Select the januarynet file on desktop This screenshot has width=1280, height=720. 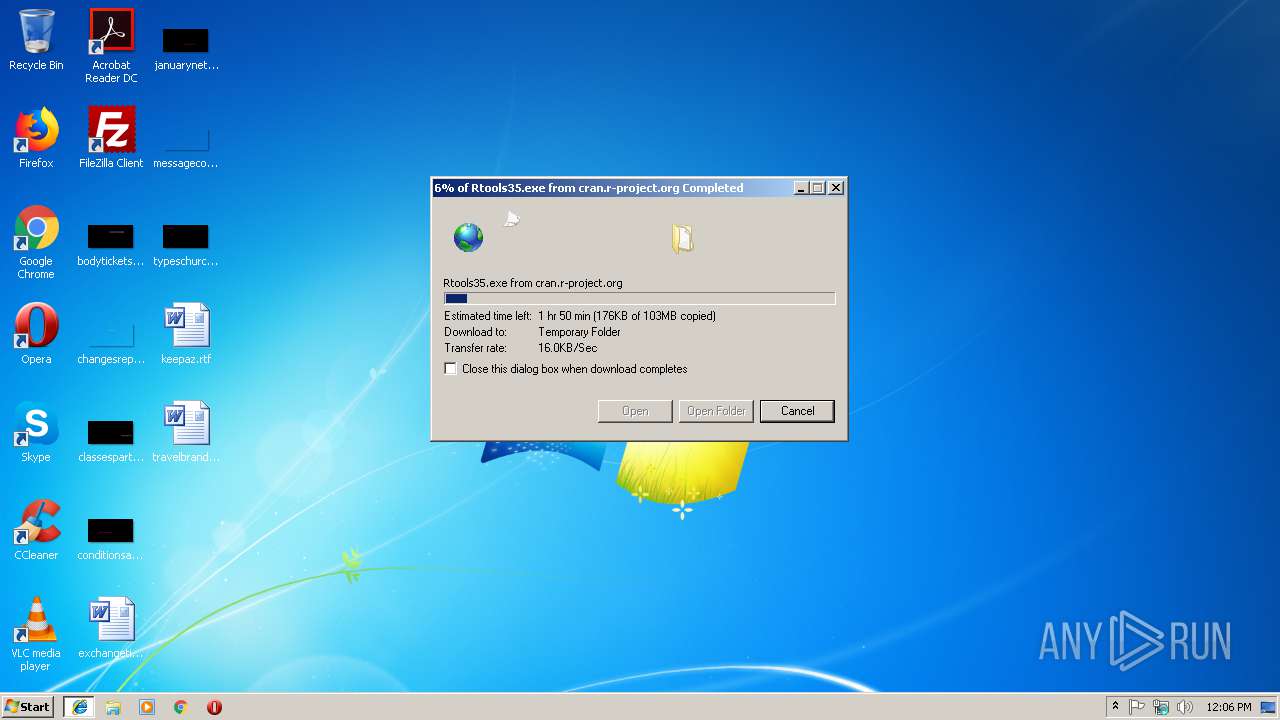186,48
